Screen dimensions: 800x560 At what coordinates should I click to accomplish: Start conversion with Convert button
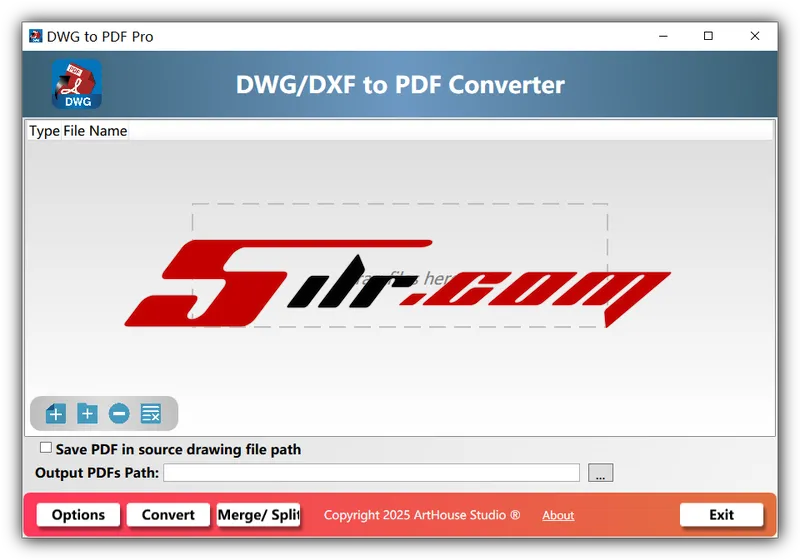click(x=168, y=515)
